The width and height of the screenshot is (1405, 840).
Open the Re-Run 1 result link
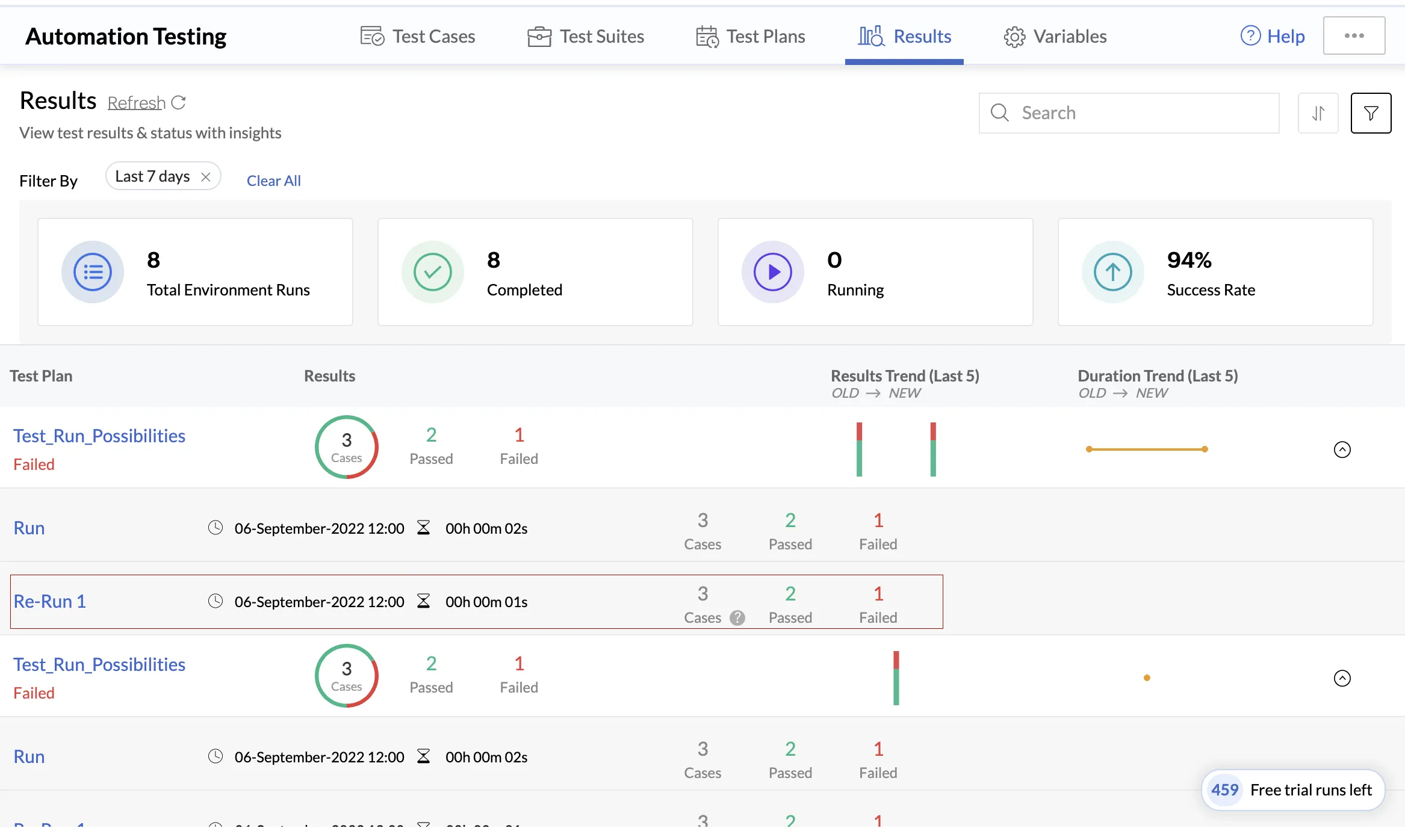tap(50, 601)
